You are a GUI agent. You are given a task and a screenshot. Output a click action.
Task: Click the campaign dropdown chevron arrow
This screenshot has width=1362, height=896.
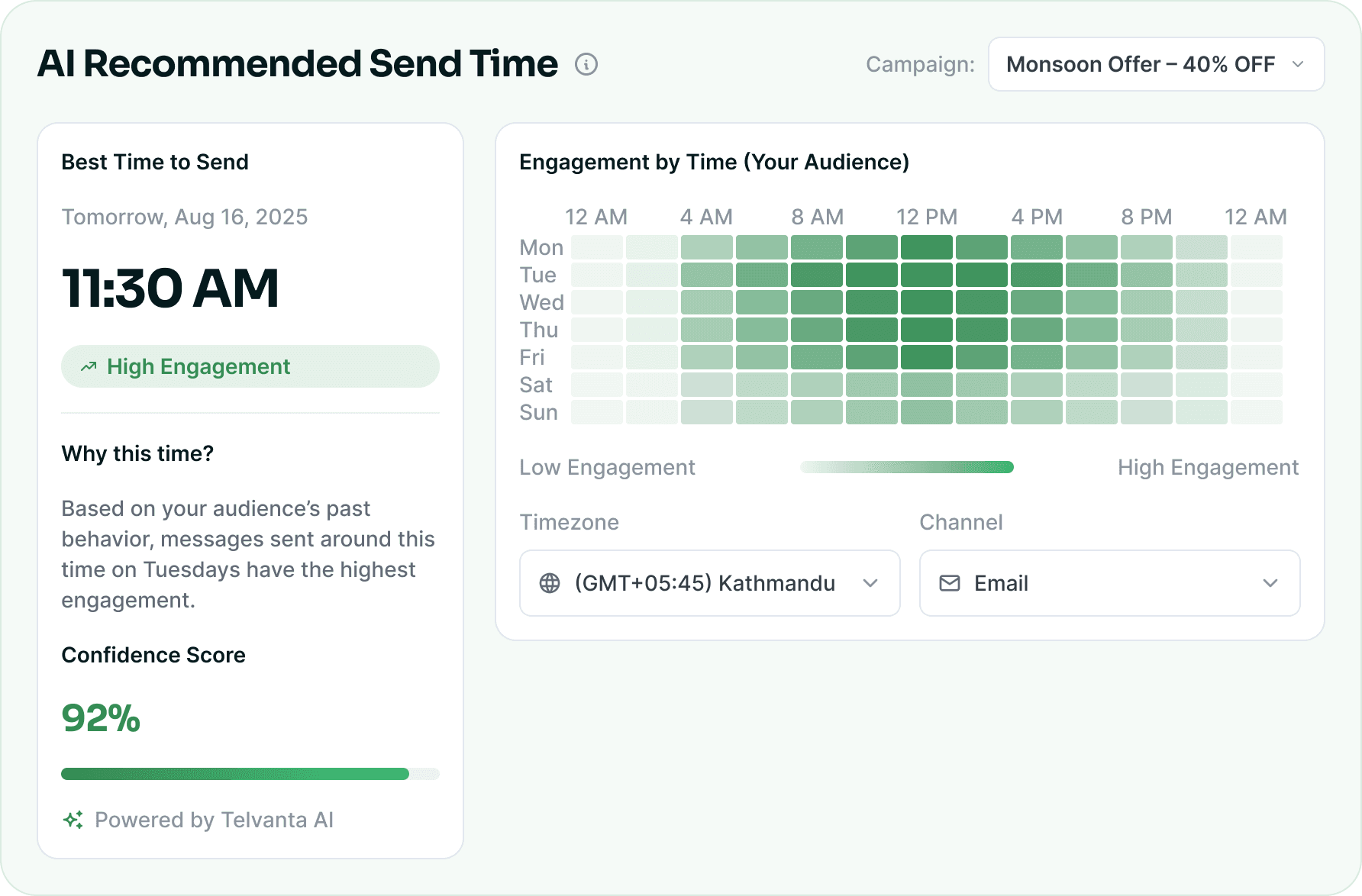coord(1298,64)
